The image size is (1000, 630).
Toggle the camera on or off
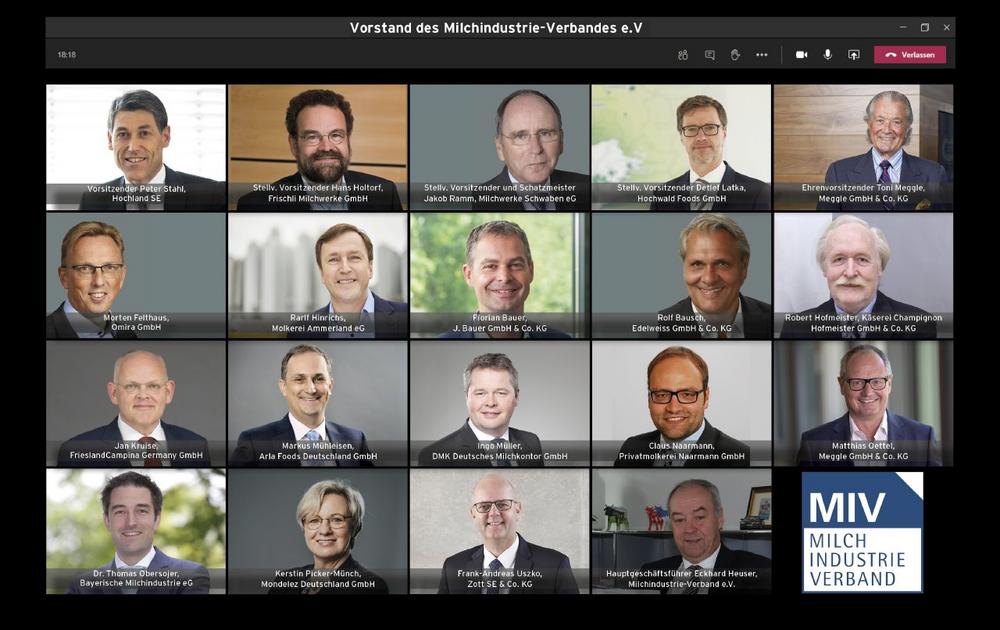[802, 55]
